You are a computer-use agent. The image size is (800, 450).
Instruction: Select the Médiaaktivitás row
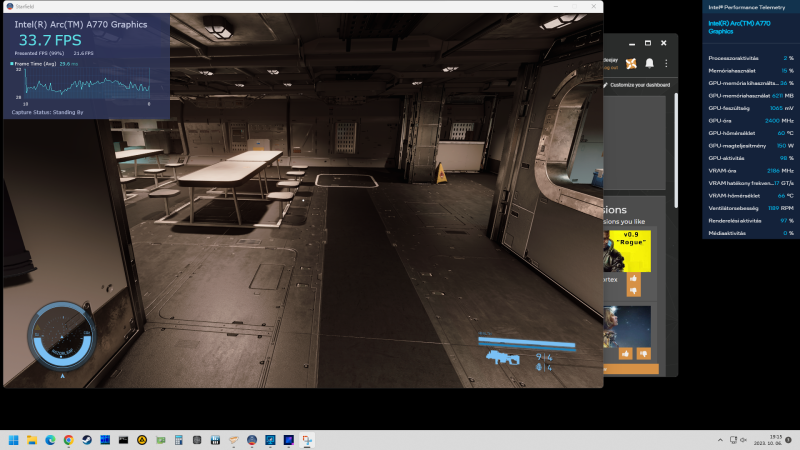751,233
